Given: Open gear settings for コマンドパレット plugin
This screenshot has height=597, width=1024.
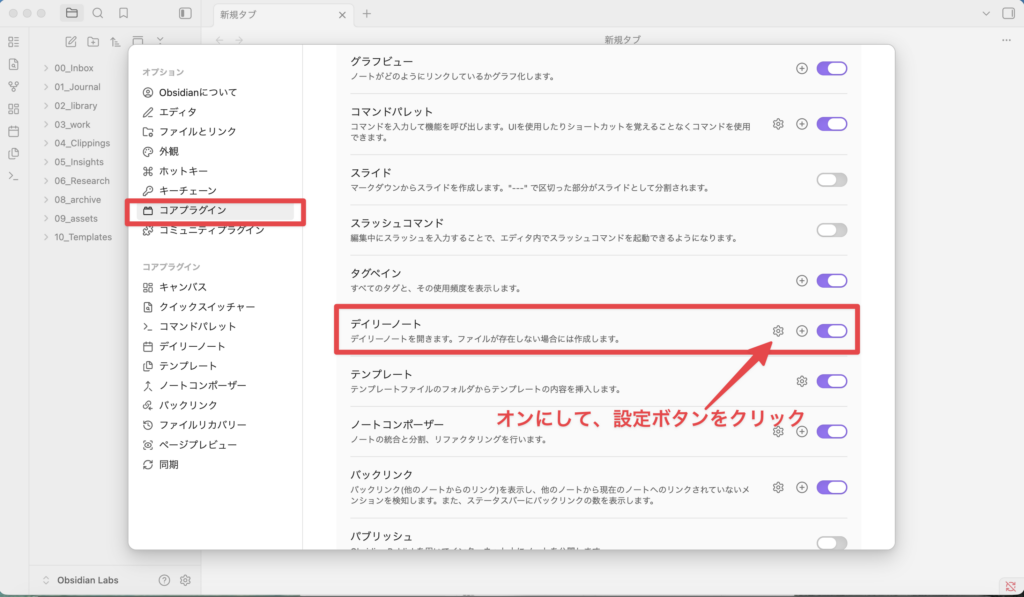Looking at the screenshot, I should click(778, 124).
